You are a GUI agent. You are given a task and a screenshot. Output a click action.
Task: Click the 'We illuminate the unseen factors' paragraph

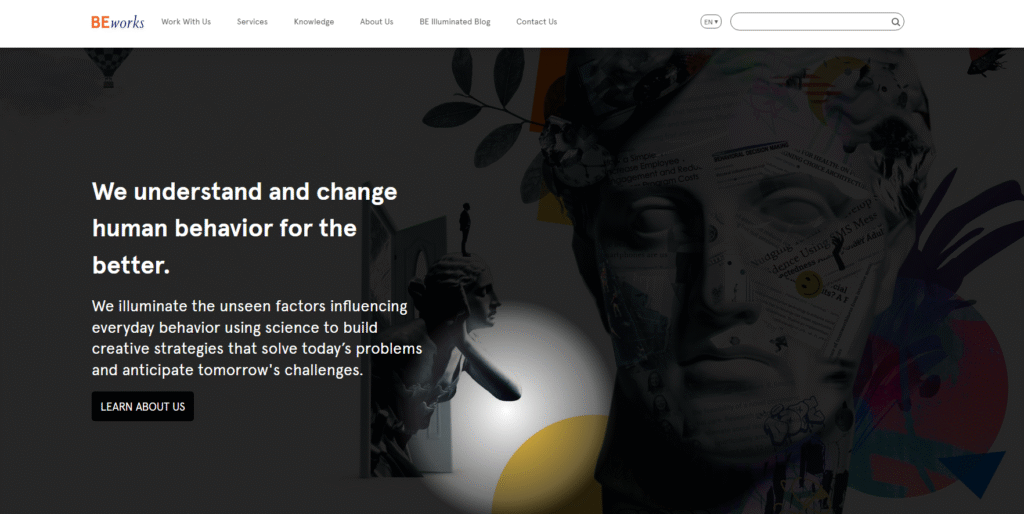point(257,338)
